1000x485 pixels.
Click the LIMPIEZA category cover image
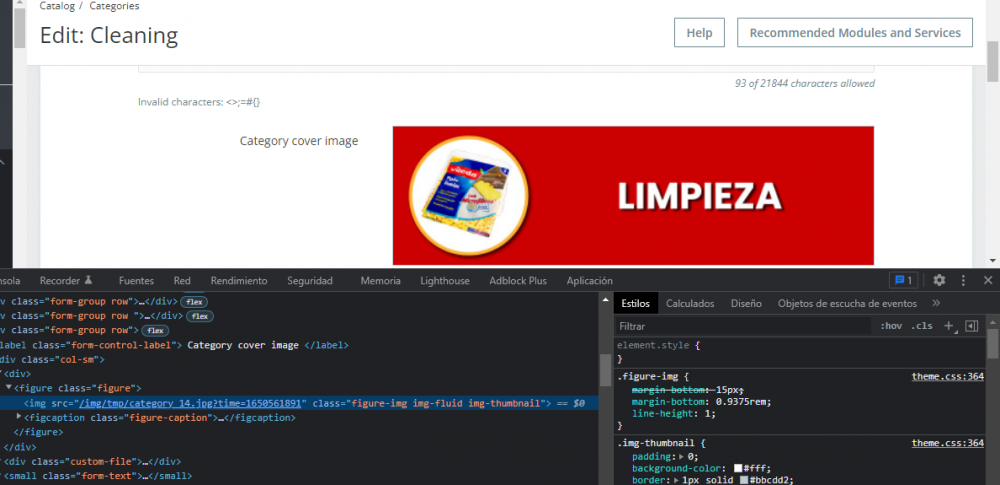(633, 195)
